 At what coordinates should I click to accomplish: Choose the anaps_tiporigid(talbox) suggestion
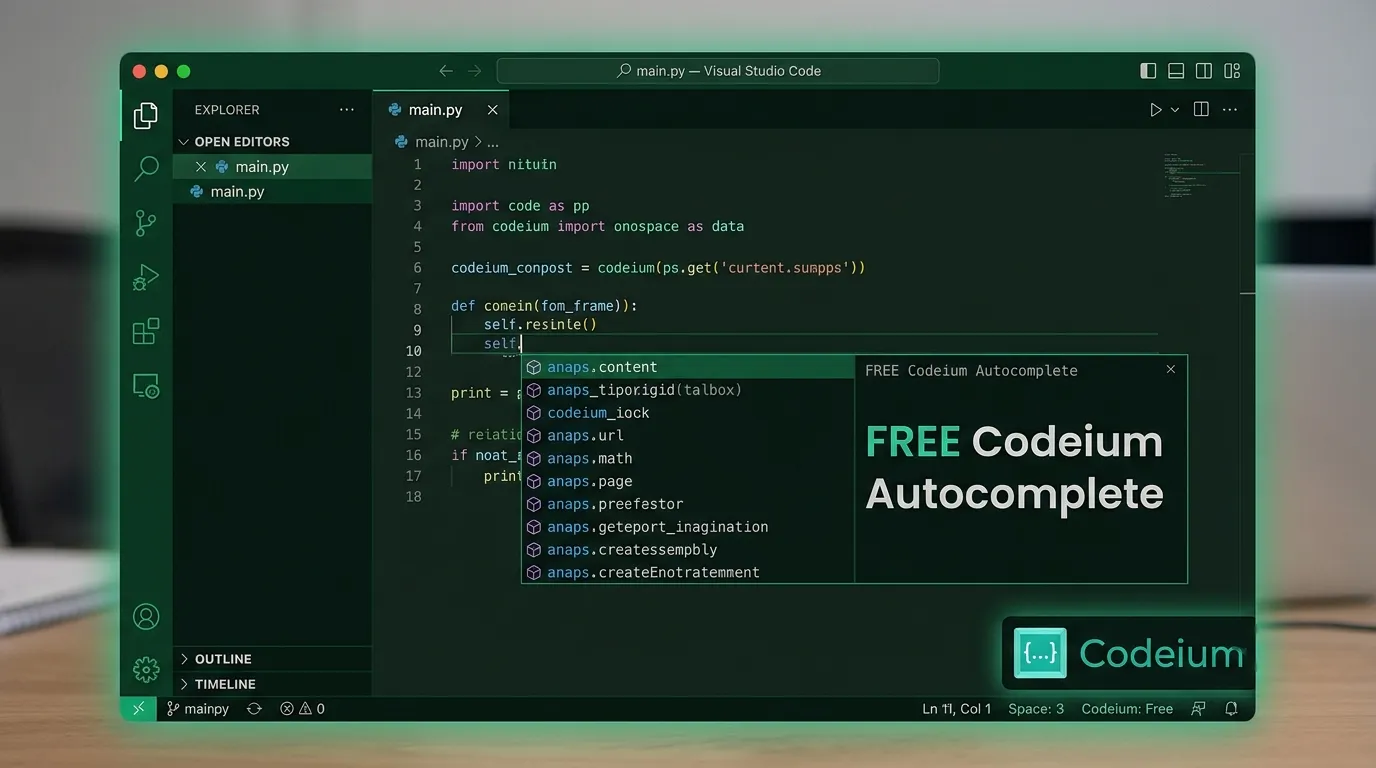point(688,390)
